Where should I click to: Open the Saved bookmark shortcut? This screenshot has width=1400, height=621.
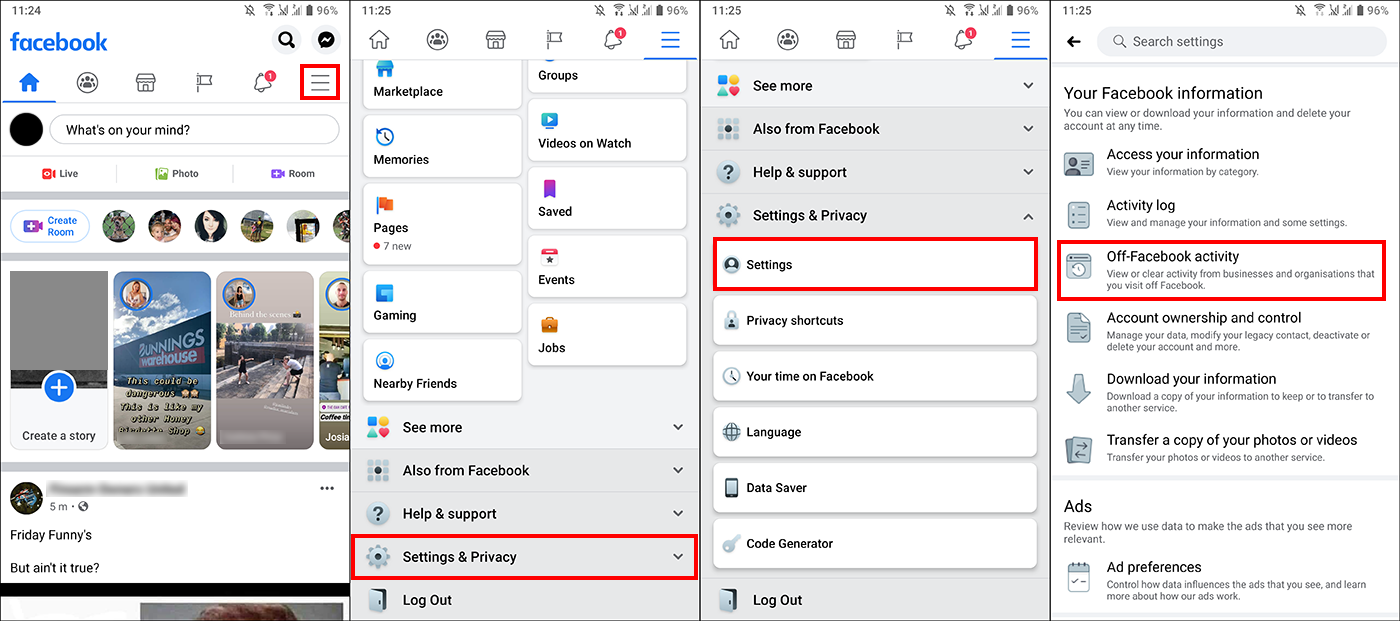[607, 198]
